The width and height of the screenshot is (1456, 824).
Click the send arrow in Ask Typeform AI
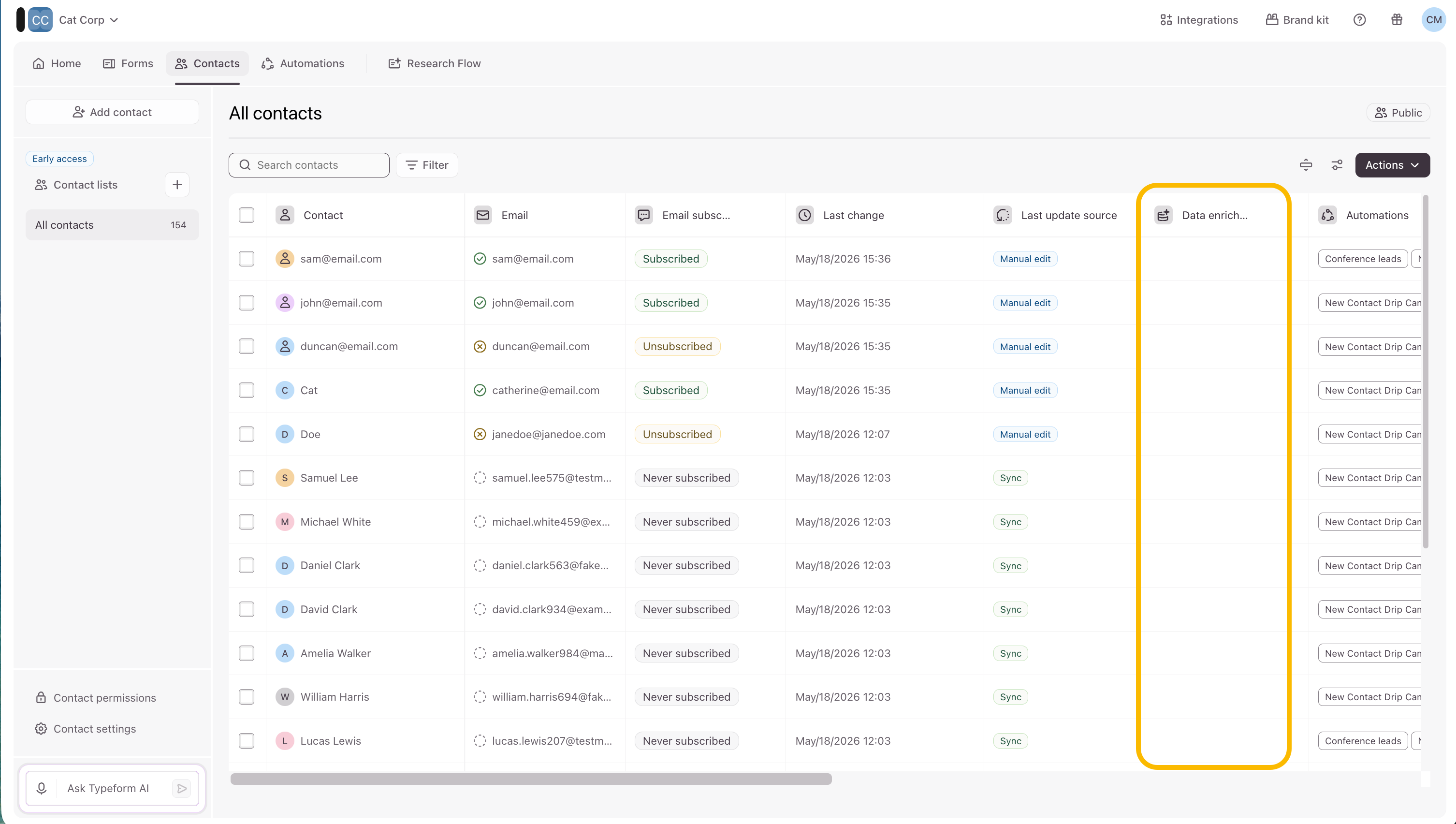pos(182,788)
